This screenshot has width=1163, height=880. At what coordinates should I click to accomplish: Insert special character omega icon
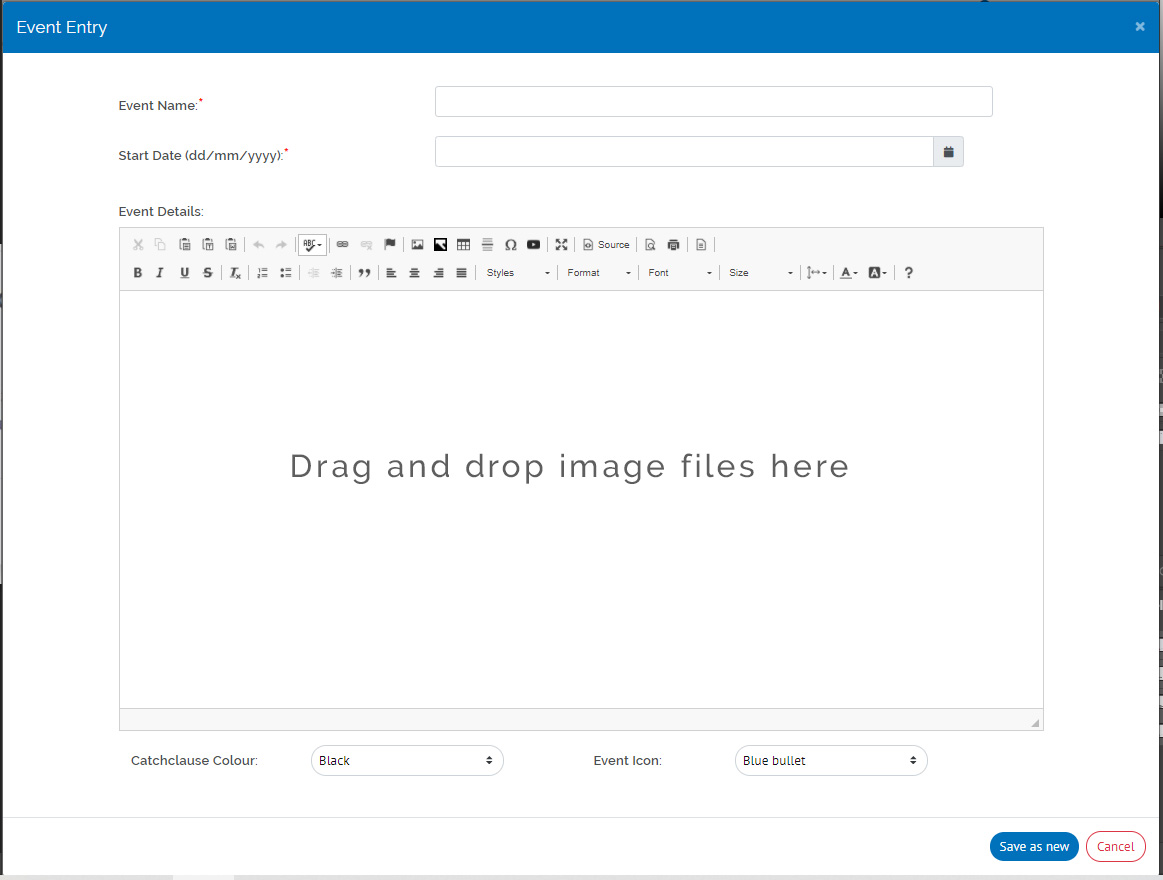(510, 244)
